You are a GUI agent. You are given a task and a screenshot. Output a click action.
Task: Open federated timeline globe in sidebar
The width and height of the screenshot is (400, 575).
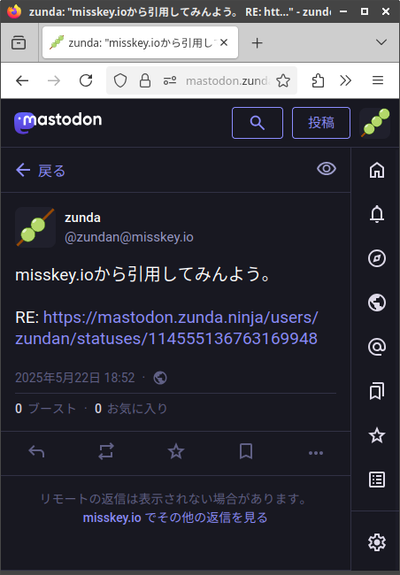[377, 303]
